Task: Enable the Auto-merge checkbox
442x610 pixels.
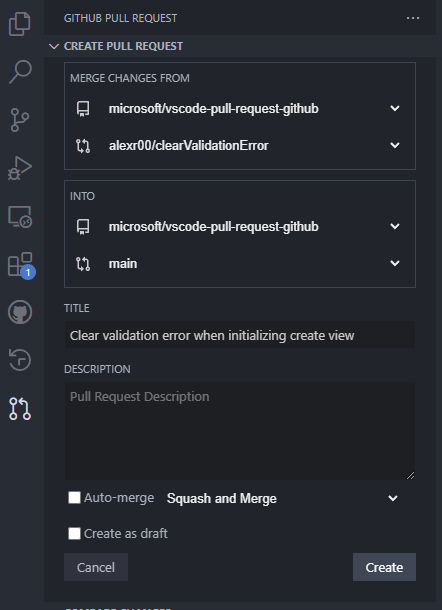Action: point(74,498)
